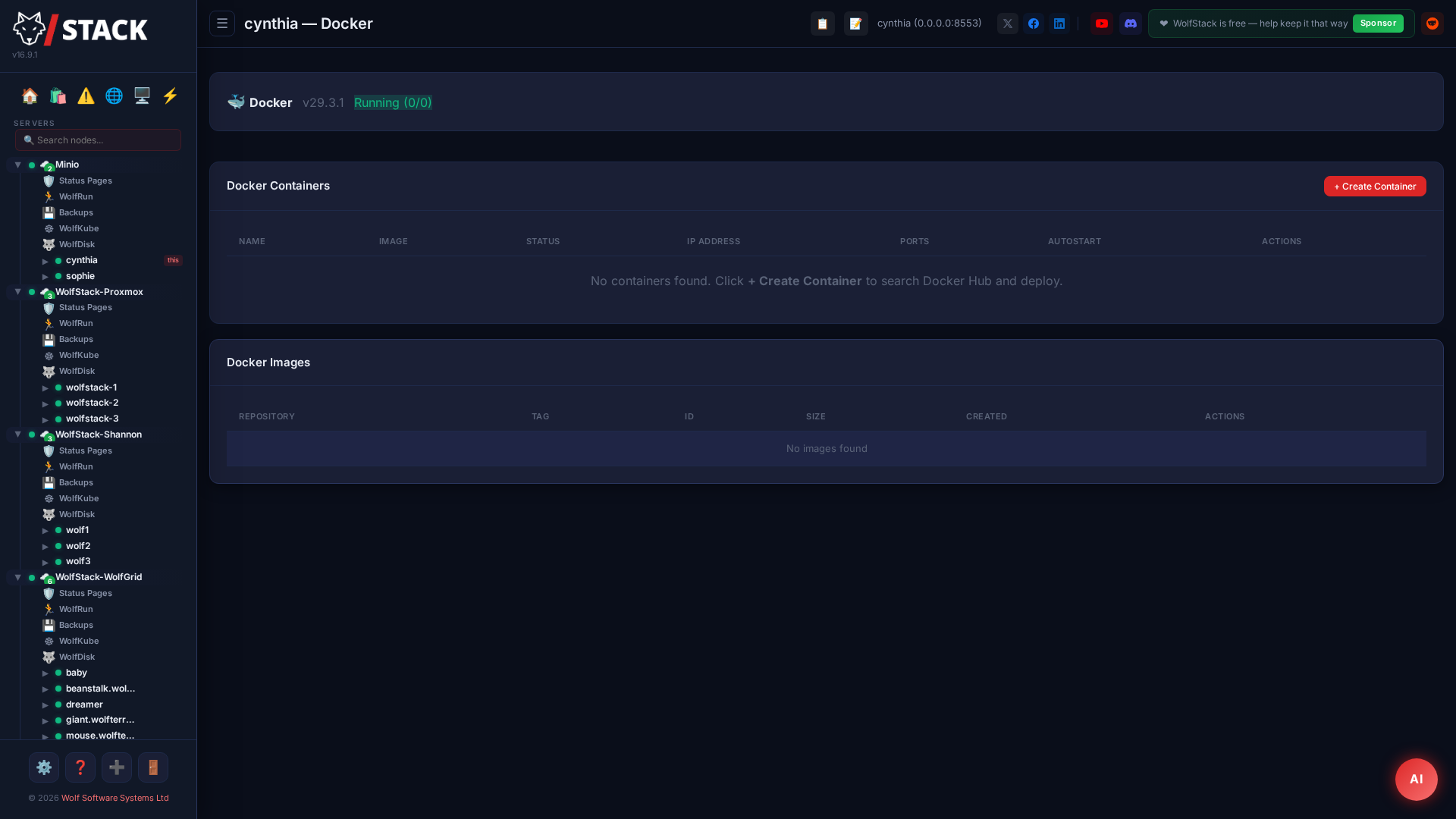Viewport: 1456px width, 819px height.
Task: Open the lightning bolt icon
Action: tap(170, 96)
